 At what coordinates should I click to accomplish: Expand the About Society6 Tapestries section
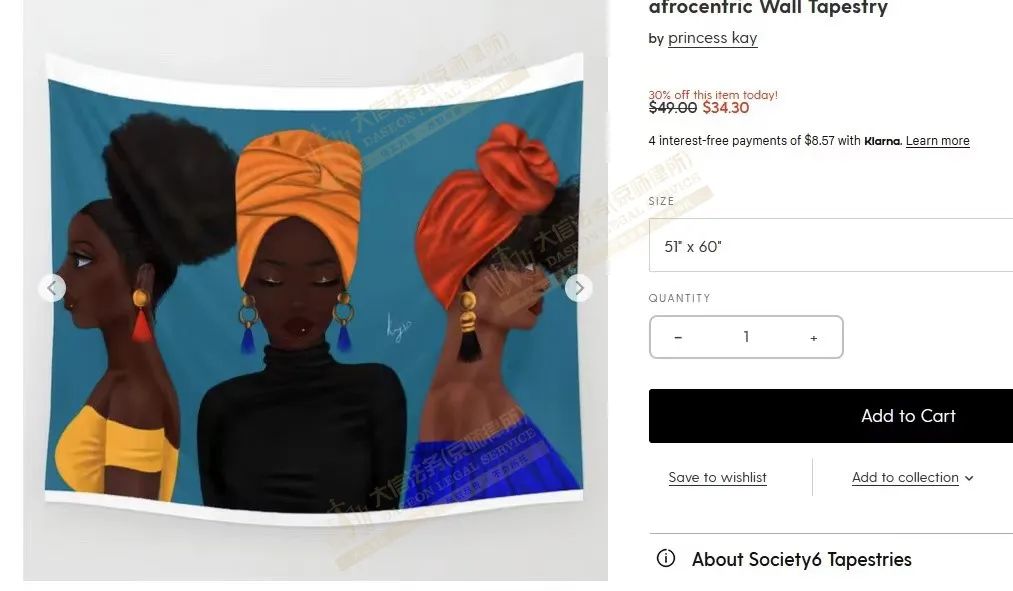(831, 559)
